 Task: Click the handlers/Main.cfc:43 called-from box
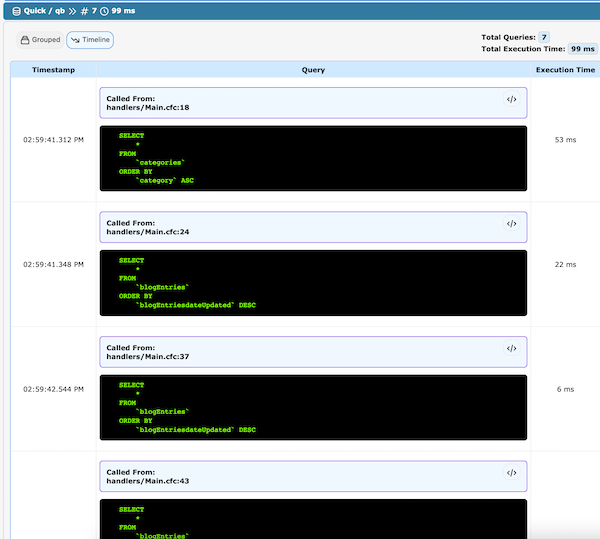(x=313, y=476)
